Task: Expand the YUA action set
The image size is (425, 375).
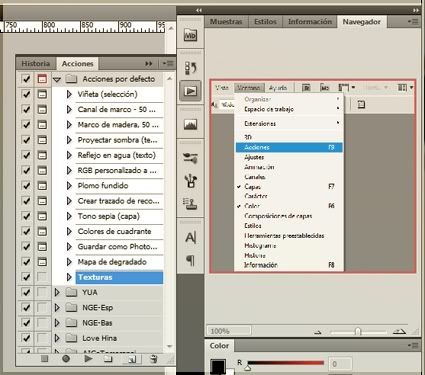Action: [x=57, y=292]
